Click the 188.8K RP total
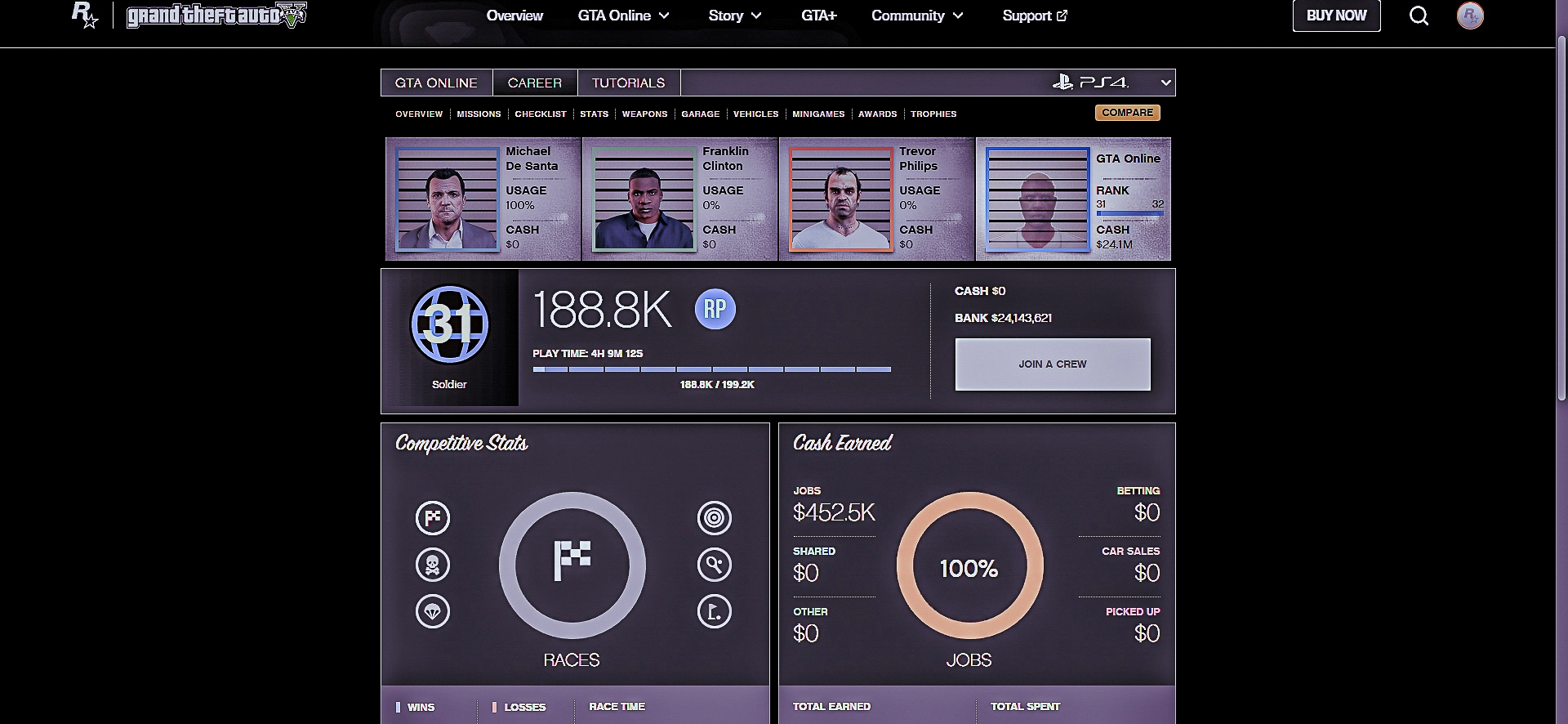Image resolution: width=1568 pixels, height=724 pixels. (x=602, y=310)
